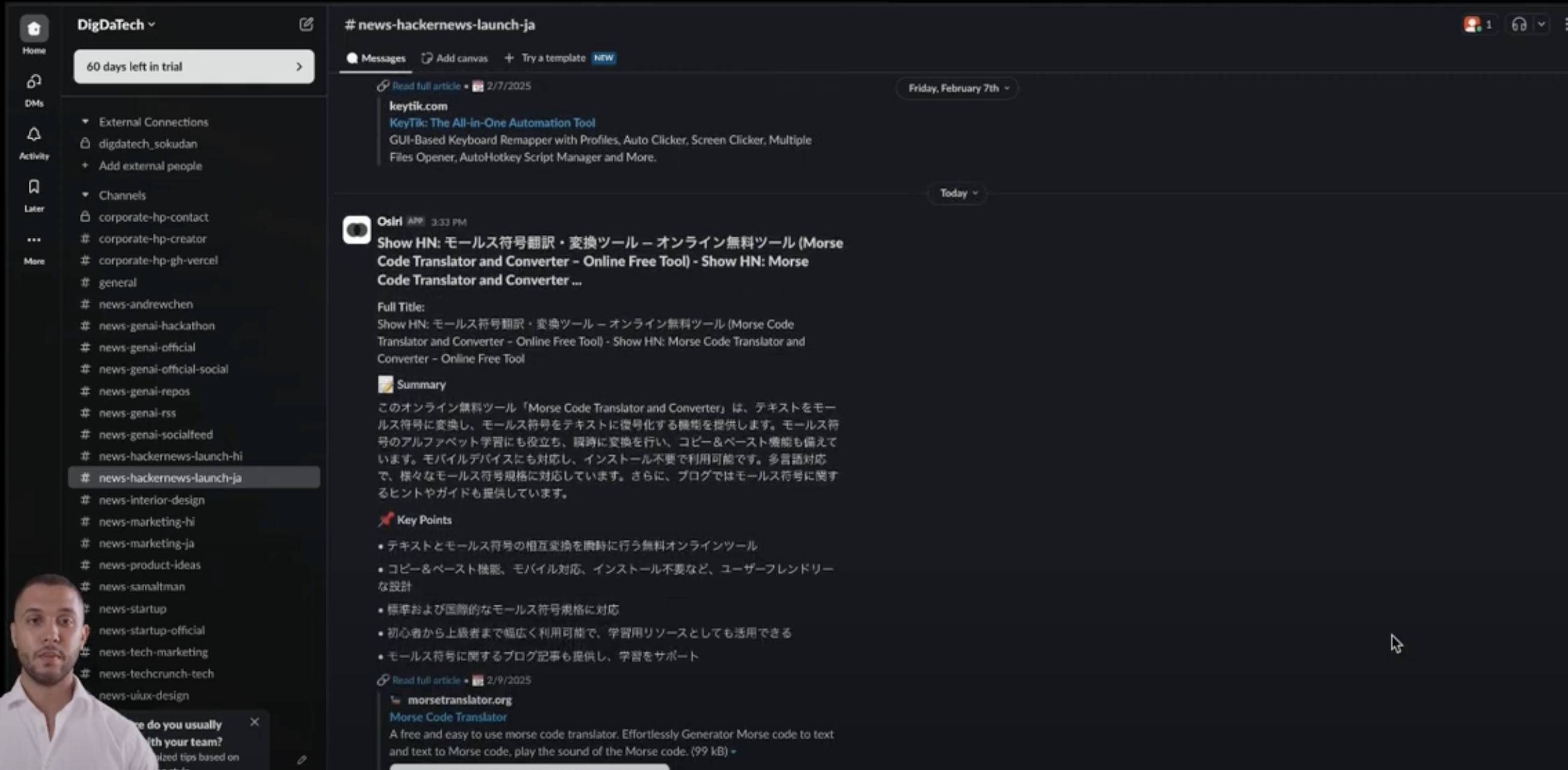Open DMs from left rail
Screen dimensions: 1568x770
[34, 82]
